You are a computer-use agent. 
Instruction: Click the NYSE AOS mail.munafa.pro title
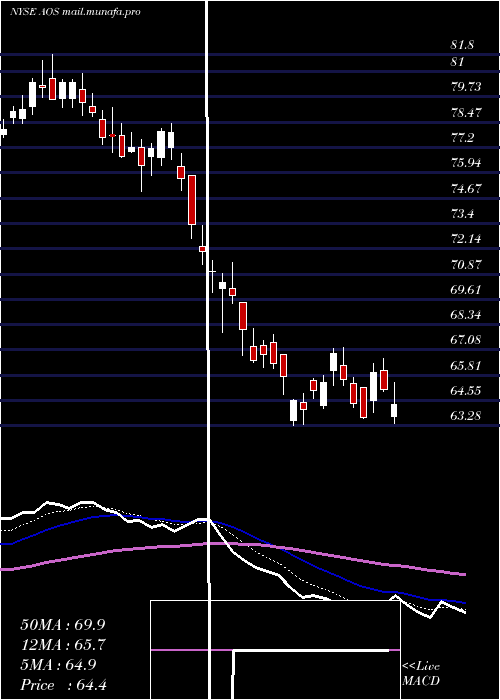pyautogui.click(x=75, y=12)
